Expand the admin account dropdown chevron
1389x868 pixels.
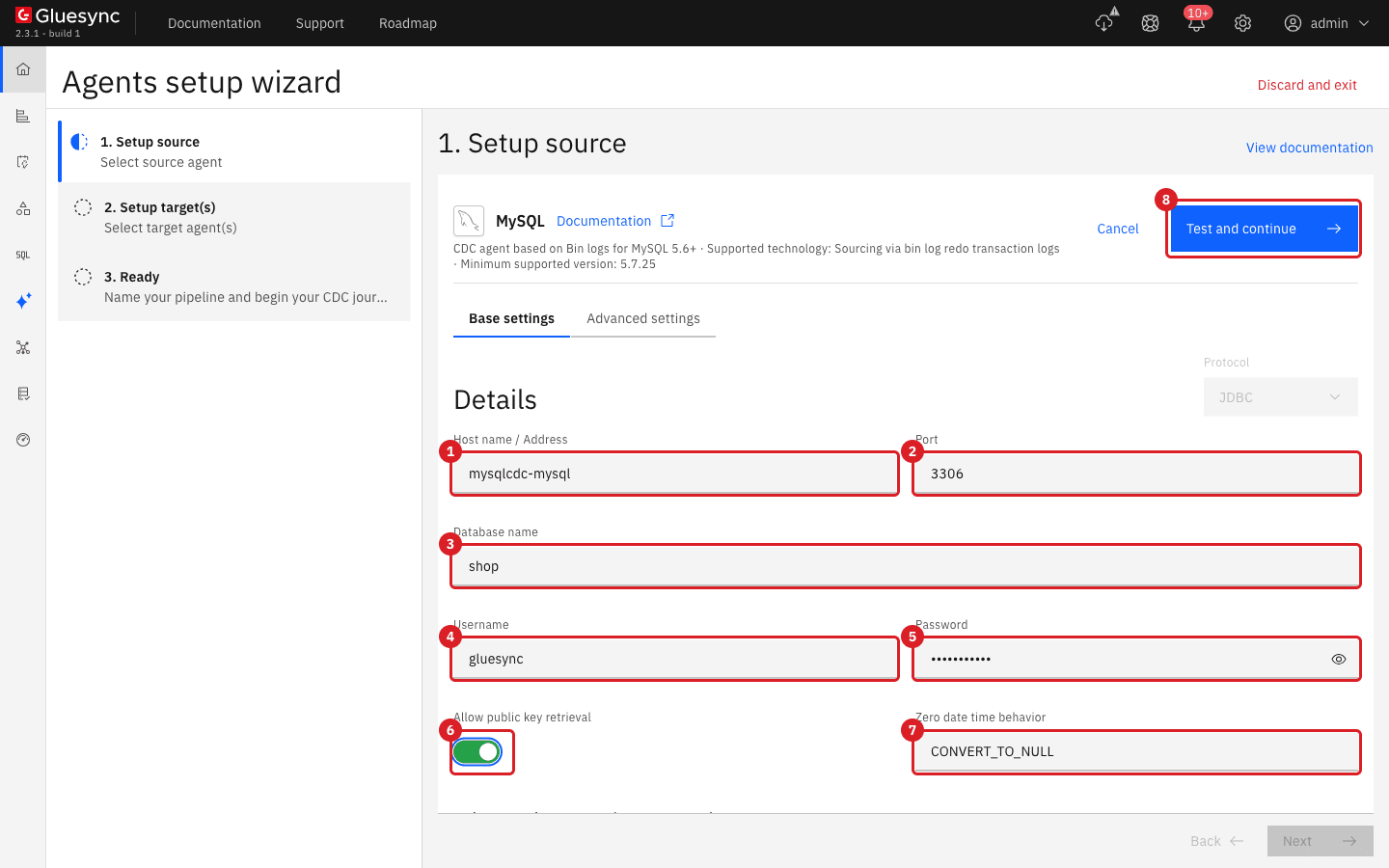(x=1364, y=23)
